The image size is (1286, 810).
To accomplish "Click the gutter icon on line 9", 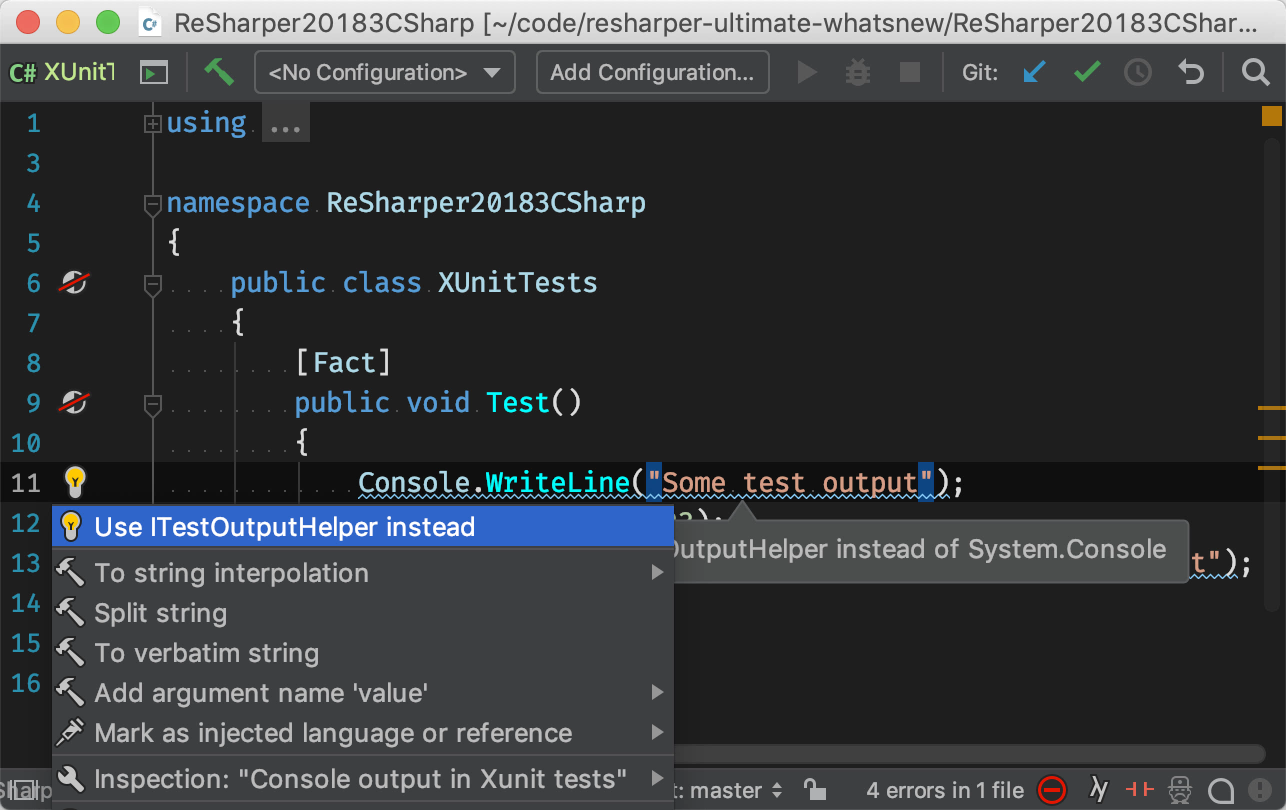I will tap(73, 403).
